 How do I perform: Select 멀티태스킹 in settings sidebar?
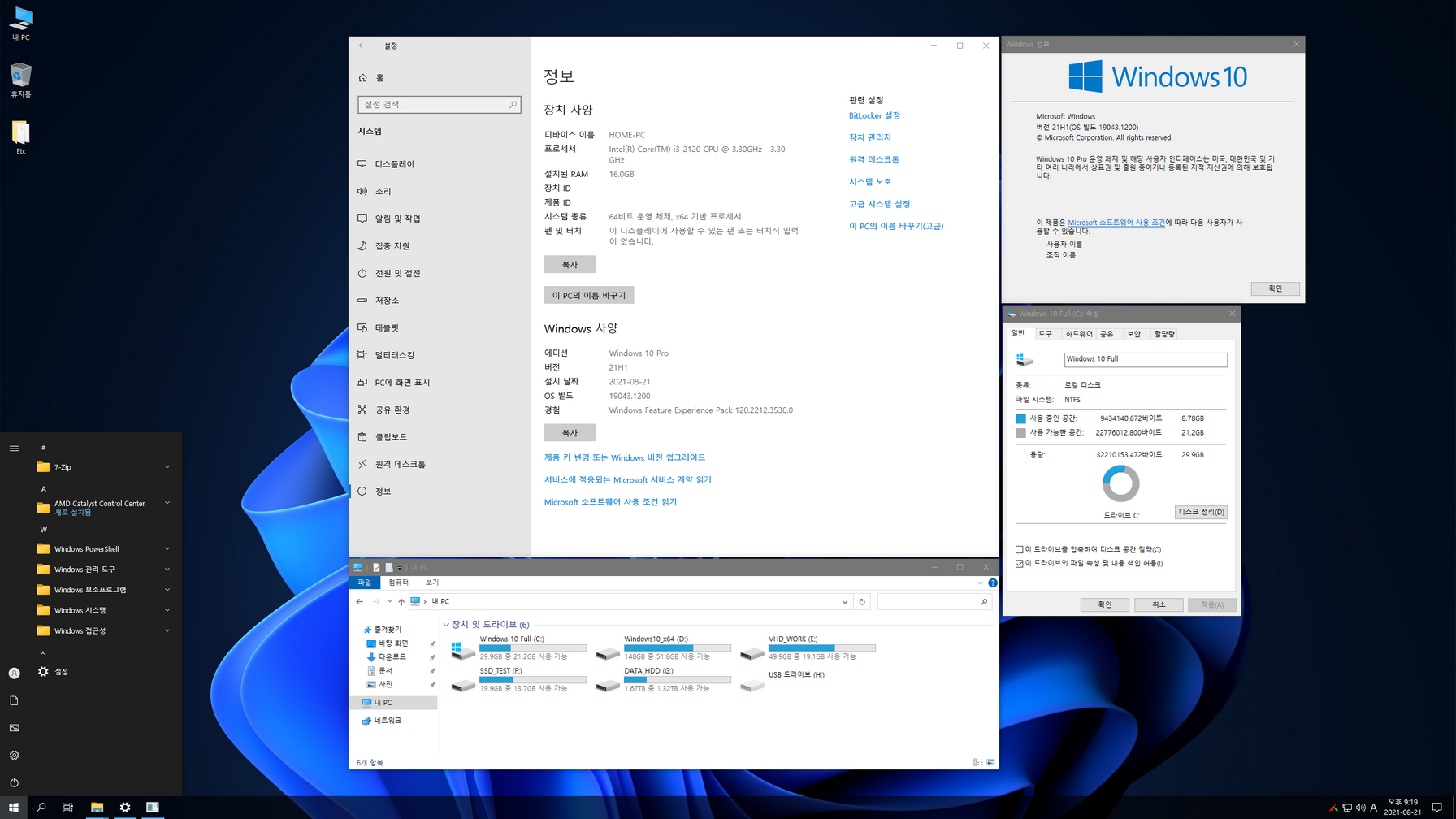pos(440,355)
